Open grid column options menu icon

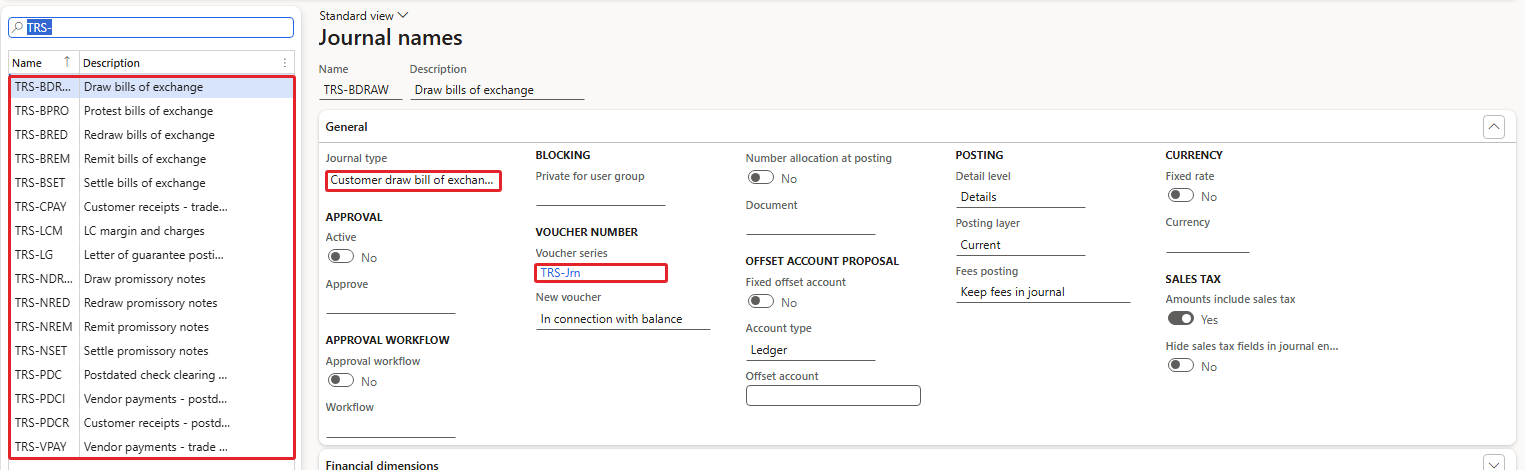coord(285,62)
